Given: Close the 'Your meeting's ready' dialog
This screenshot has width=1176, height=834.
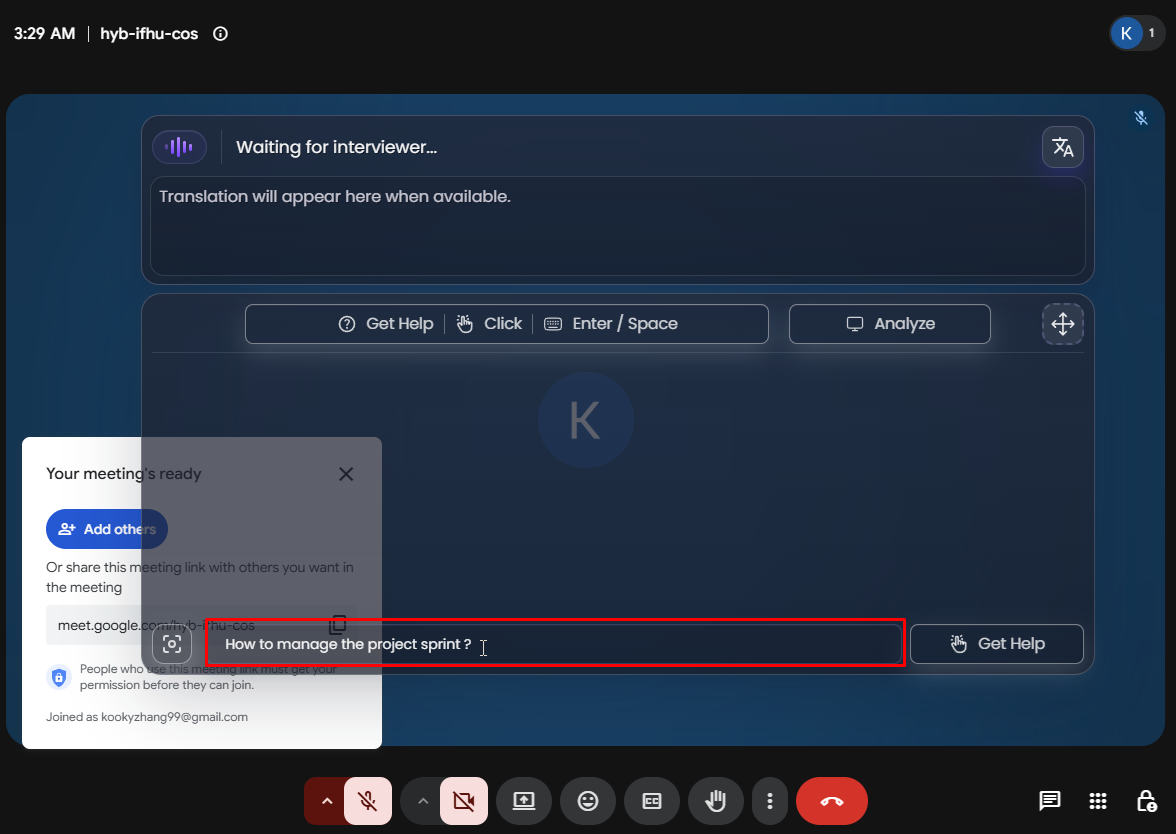Looking at the screenshot, I should click(x=346, y=474).
